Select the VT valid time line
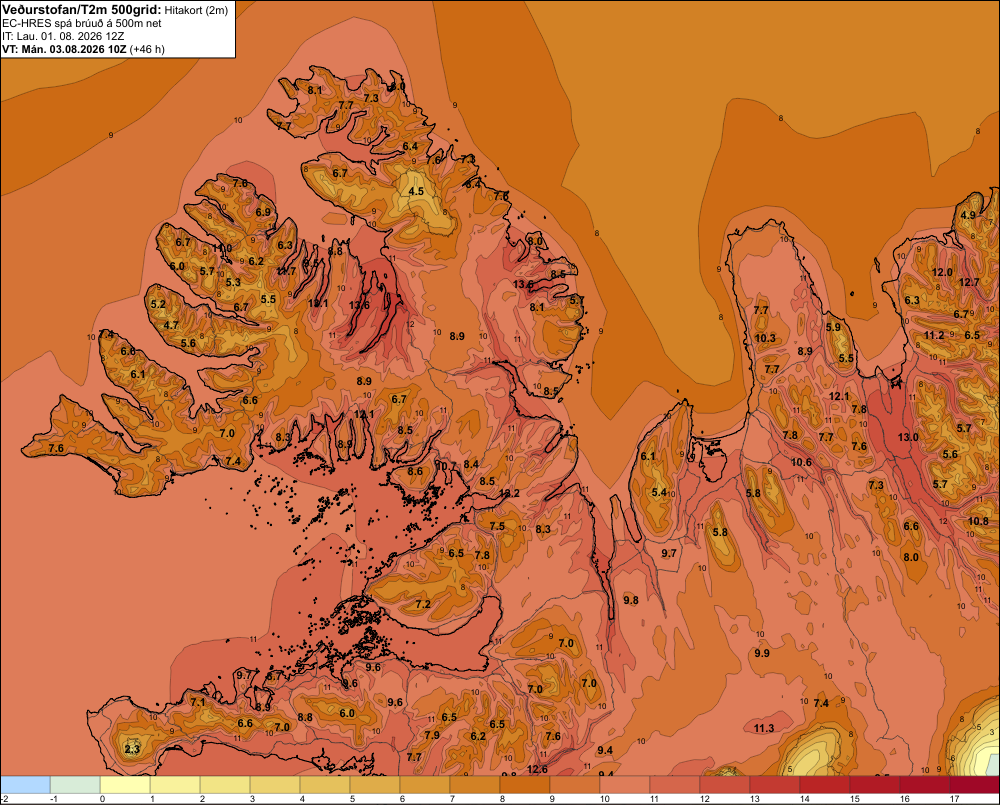This screenshot has width=1000, height=805. click(84, 49)
